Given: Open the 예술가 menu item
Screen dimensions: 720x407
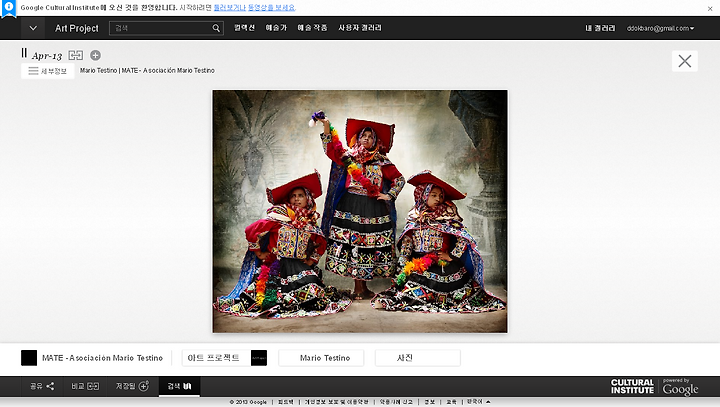Looking at the screenshot, I should pyautogui.click(x=276, y=28).
